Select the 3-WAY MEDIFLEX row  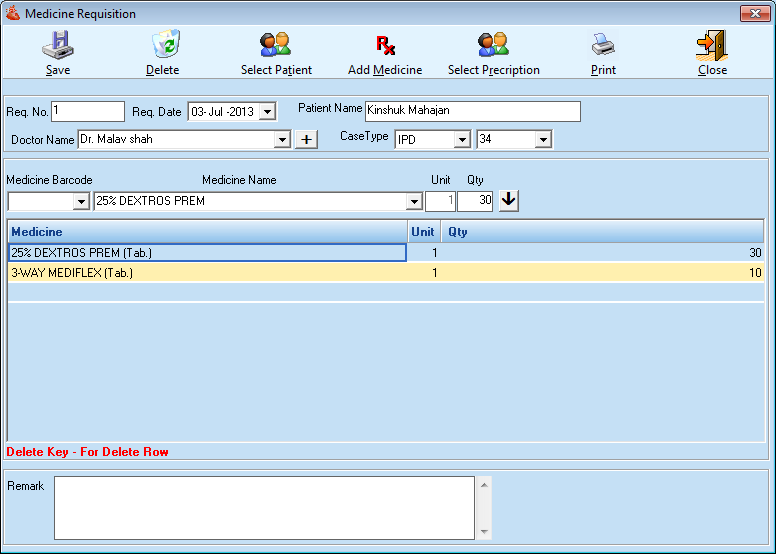[x=200, y=273]
